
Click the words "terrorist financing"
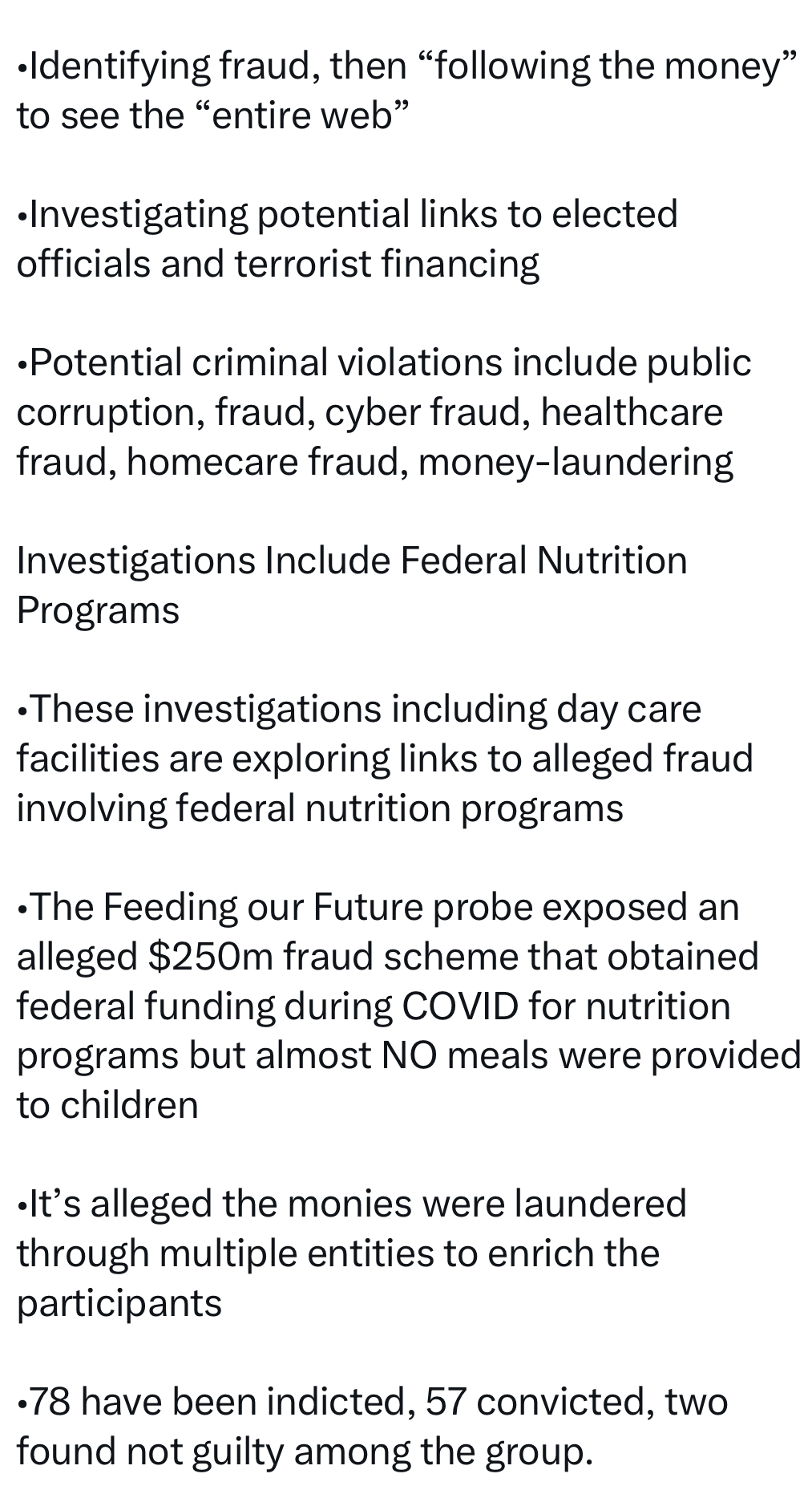[386, 265]
